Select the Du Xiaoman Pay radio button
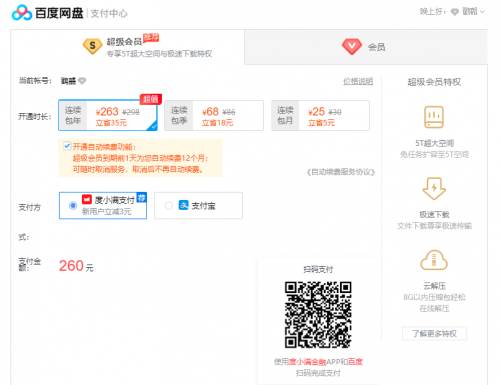 73,205
